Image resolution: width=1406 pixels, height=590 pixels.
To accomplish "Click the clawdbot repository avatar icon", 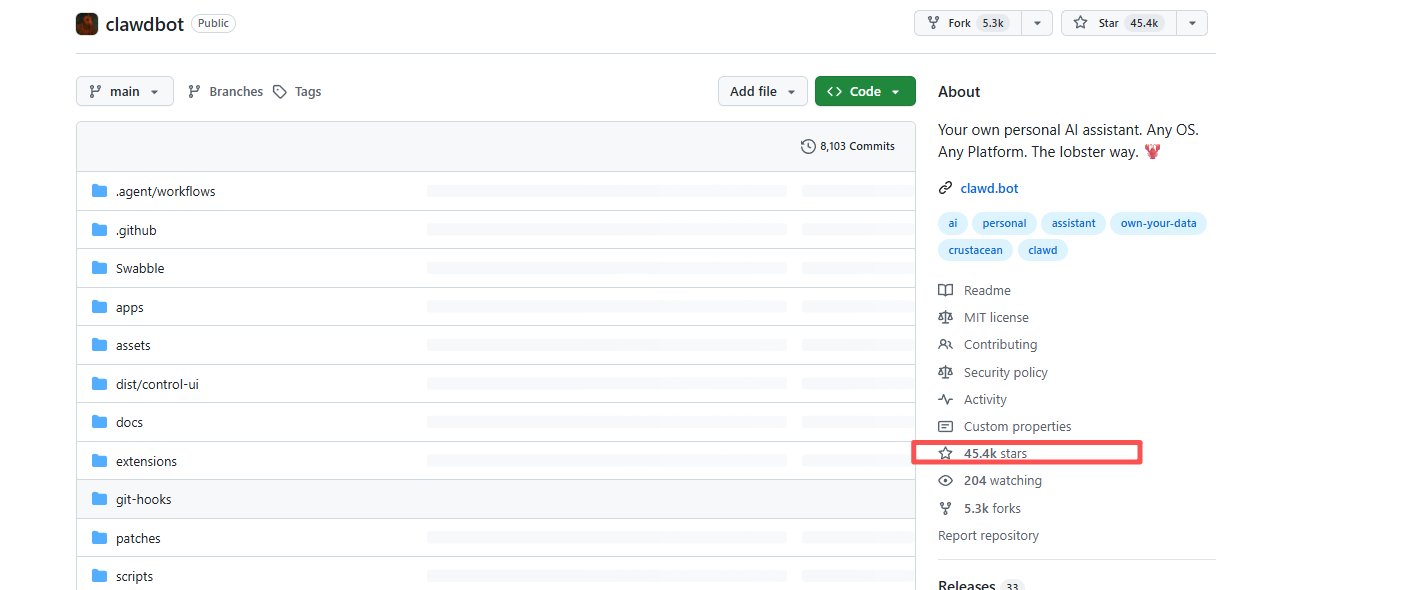I will 87,24.
